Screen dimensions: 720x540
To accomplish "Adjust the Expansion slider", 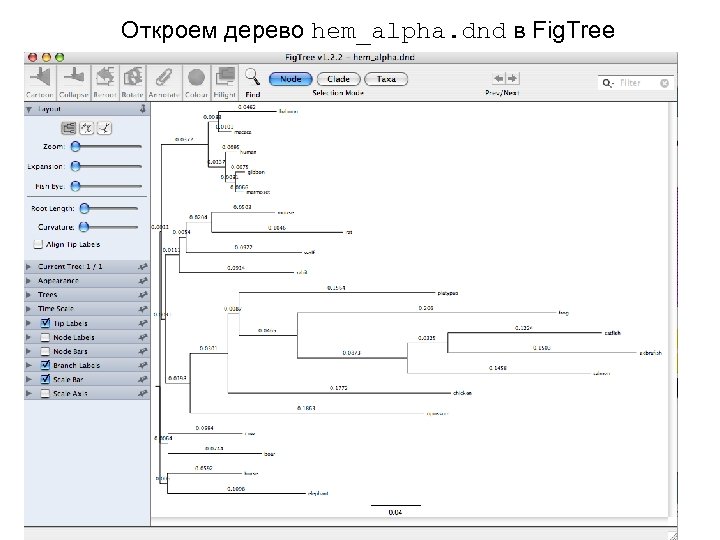I will 106,166.
